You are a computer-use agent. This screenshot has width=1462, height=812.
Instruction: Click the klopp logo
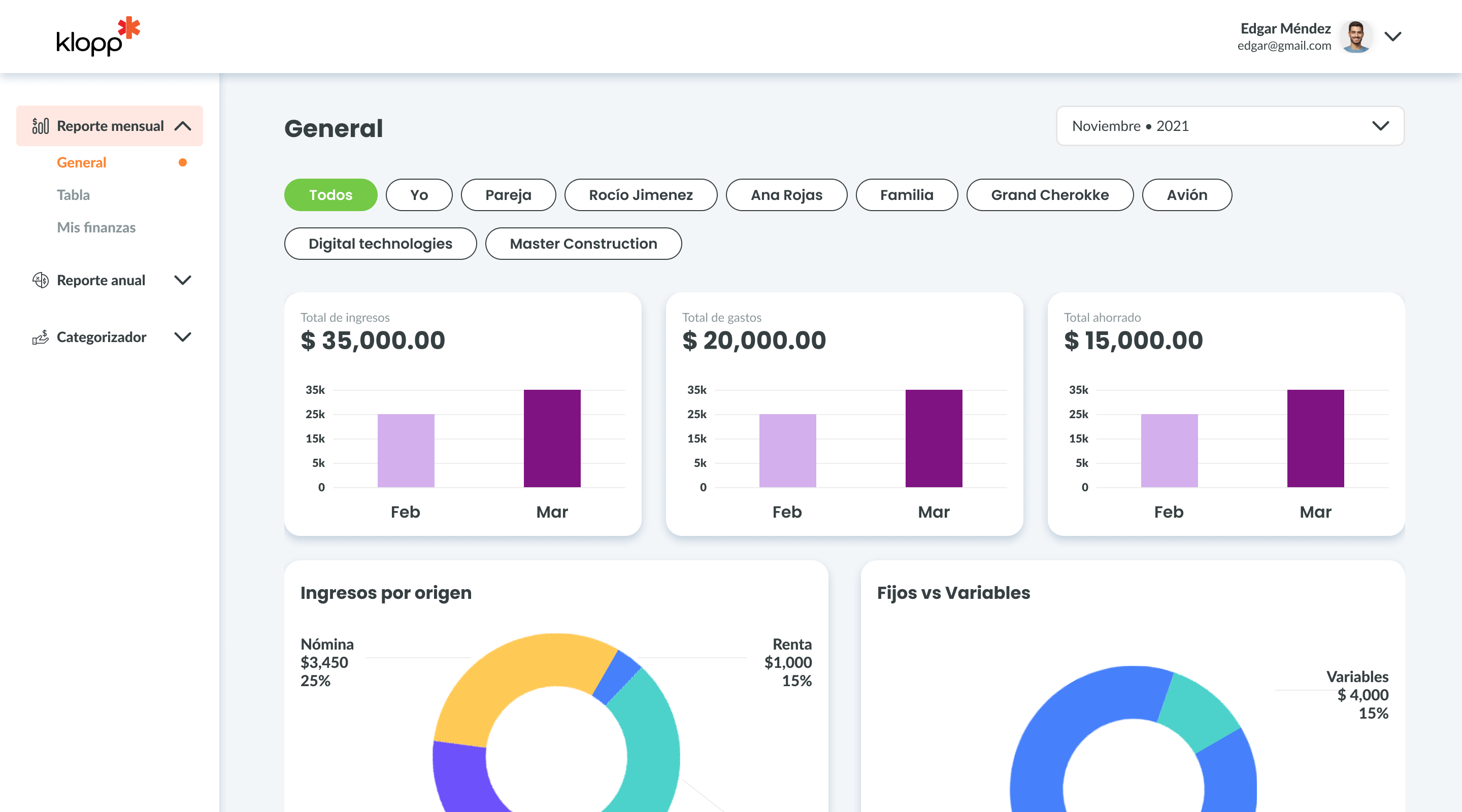[x=97, y=37]
